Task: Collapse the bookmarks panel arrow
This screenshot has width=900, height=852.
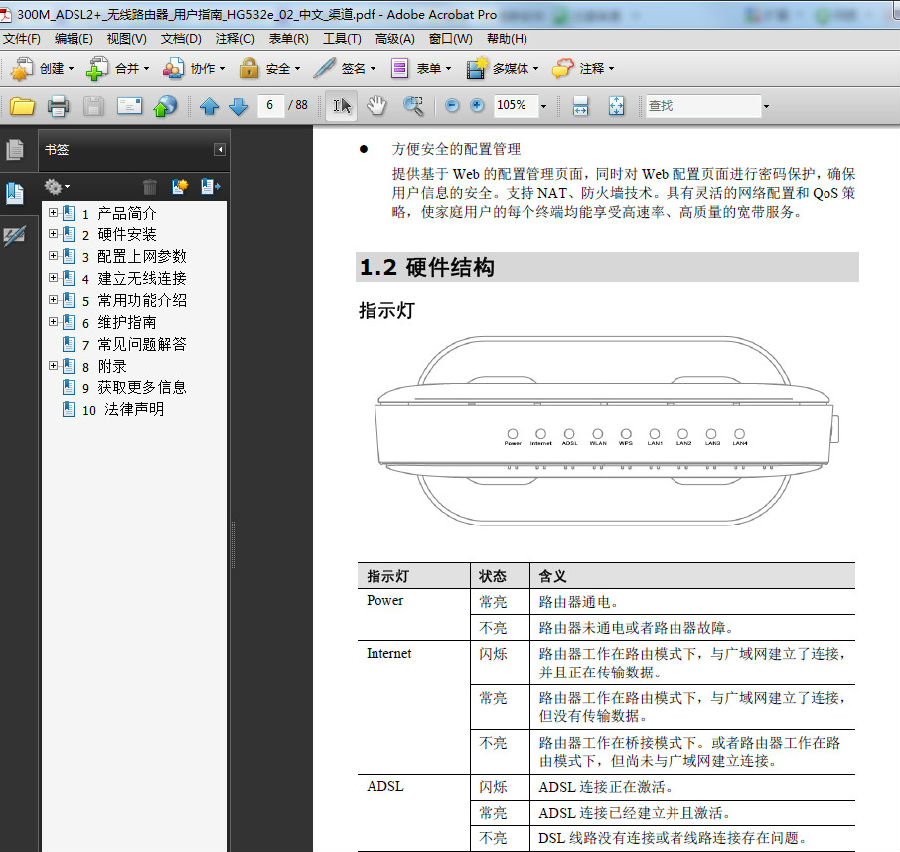Action: pos(220,150)
